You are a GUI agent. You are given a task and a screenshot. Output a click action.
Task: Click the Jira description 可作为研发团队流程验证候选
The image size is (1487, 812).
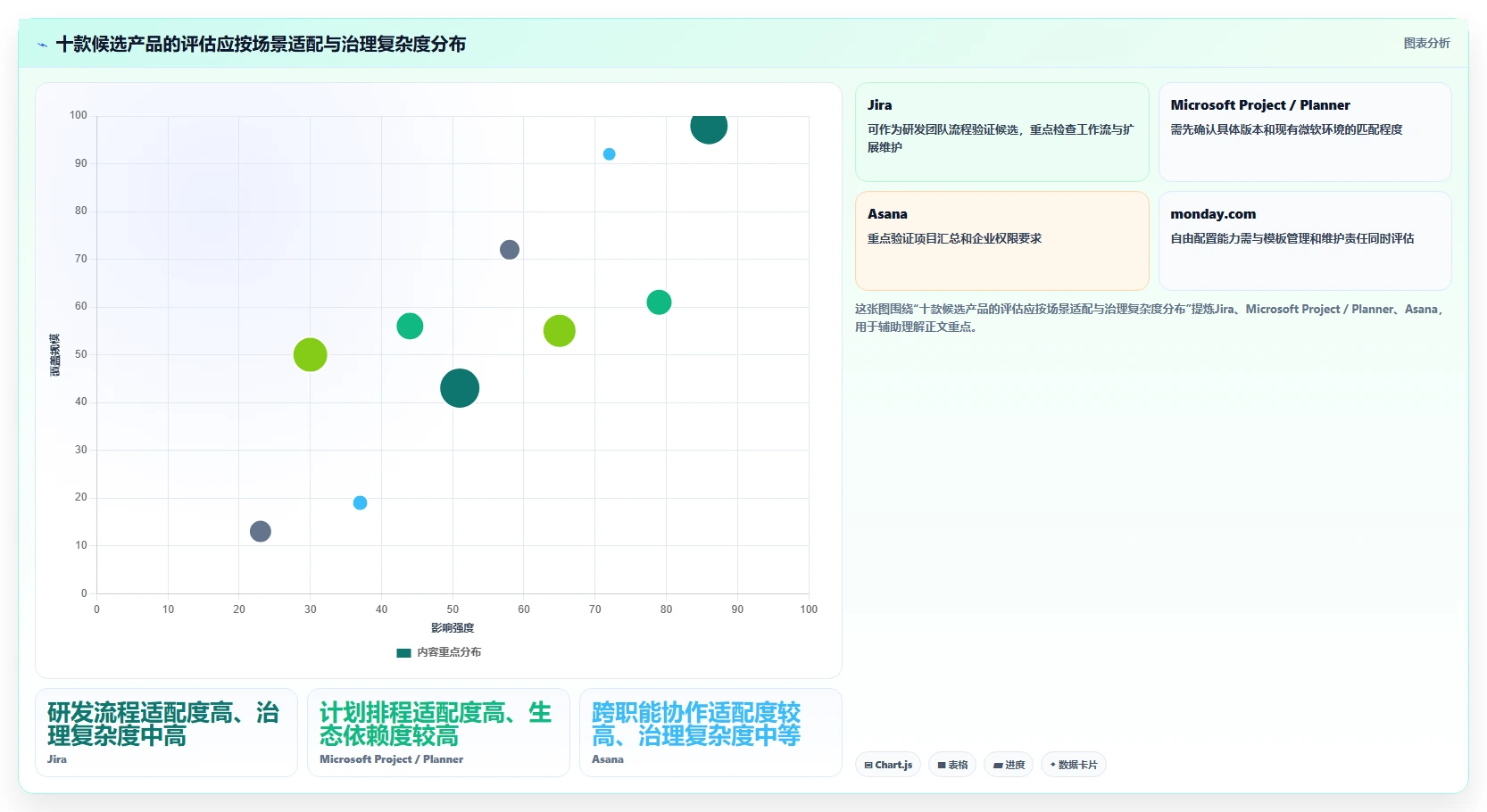coord(1001,138)
